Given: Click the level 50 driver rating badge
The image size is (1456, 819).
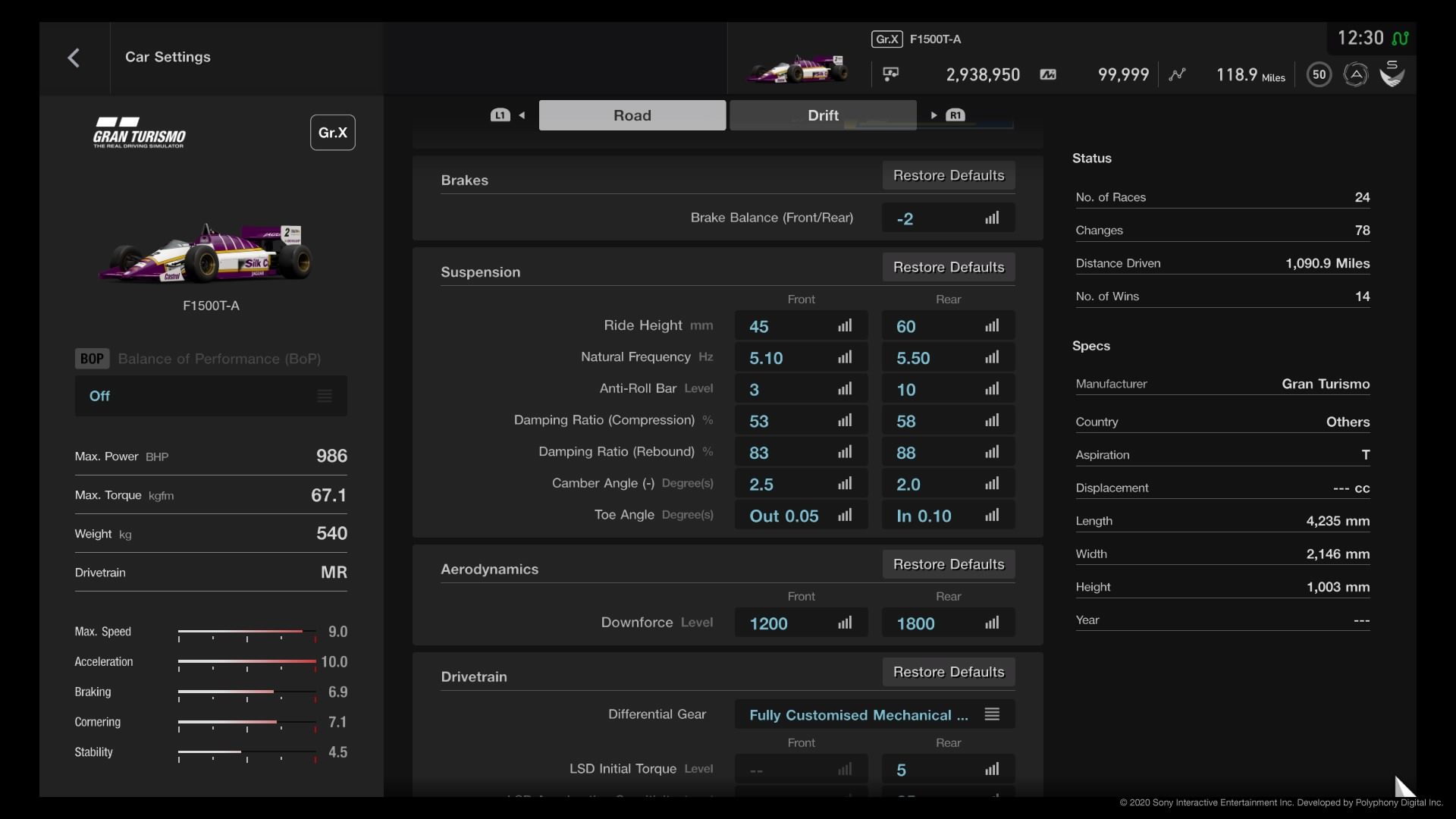Looking at the screenshot, I should coord(1319,74).
